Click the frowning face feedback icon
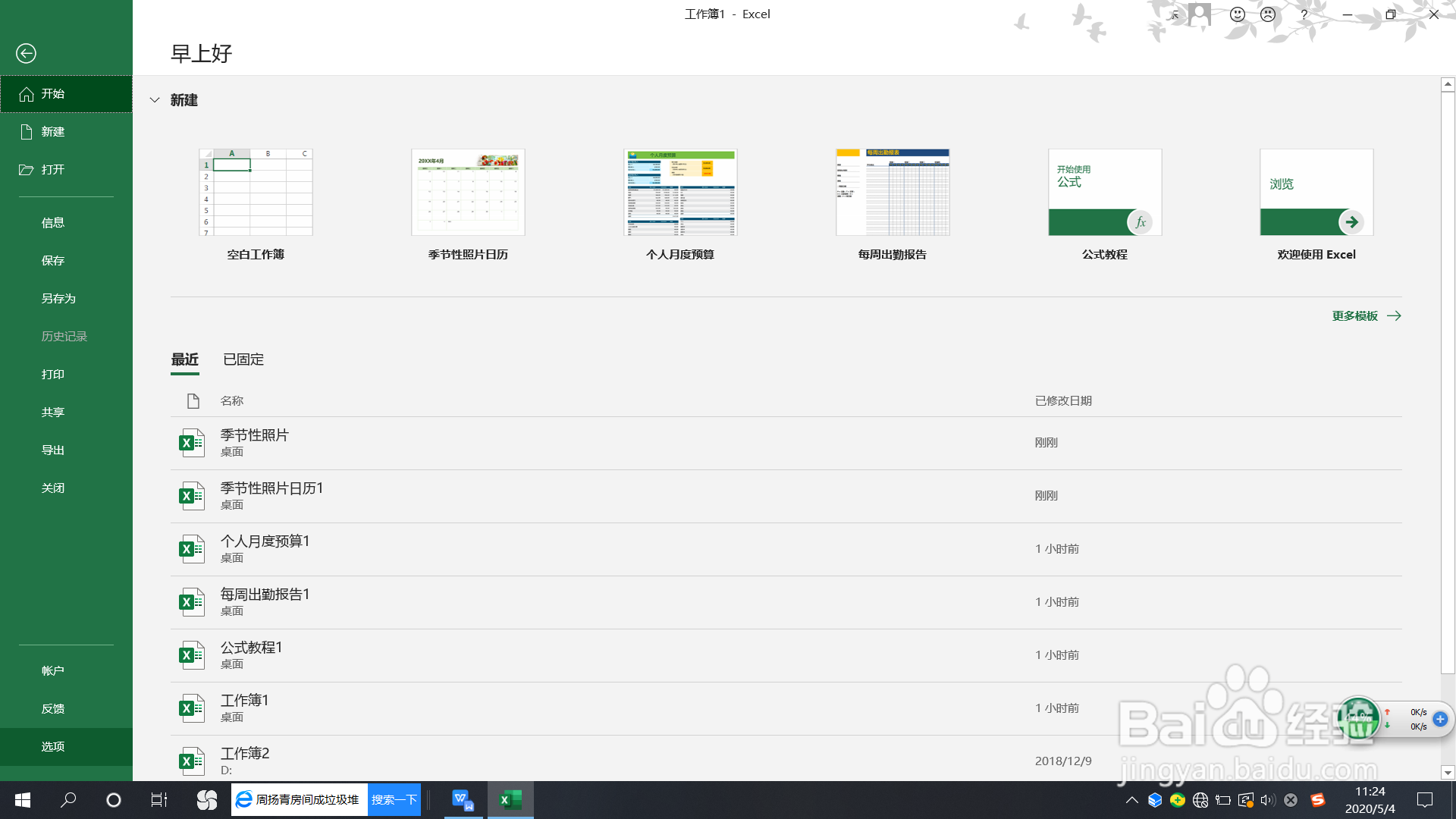The image size is (1456, 819). (x=1268, y=14)
